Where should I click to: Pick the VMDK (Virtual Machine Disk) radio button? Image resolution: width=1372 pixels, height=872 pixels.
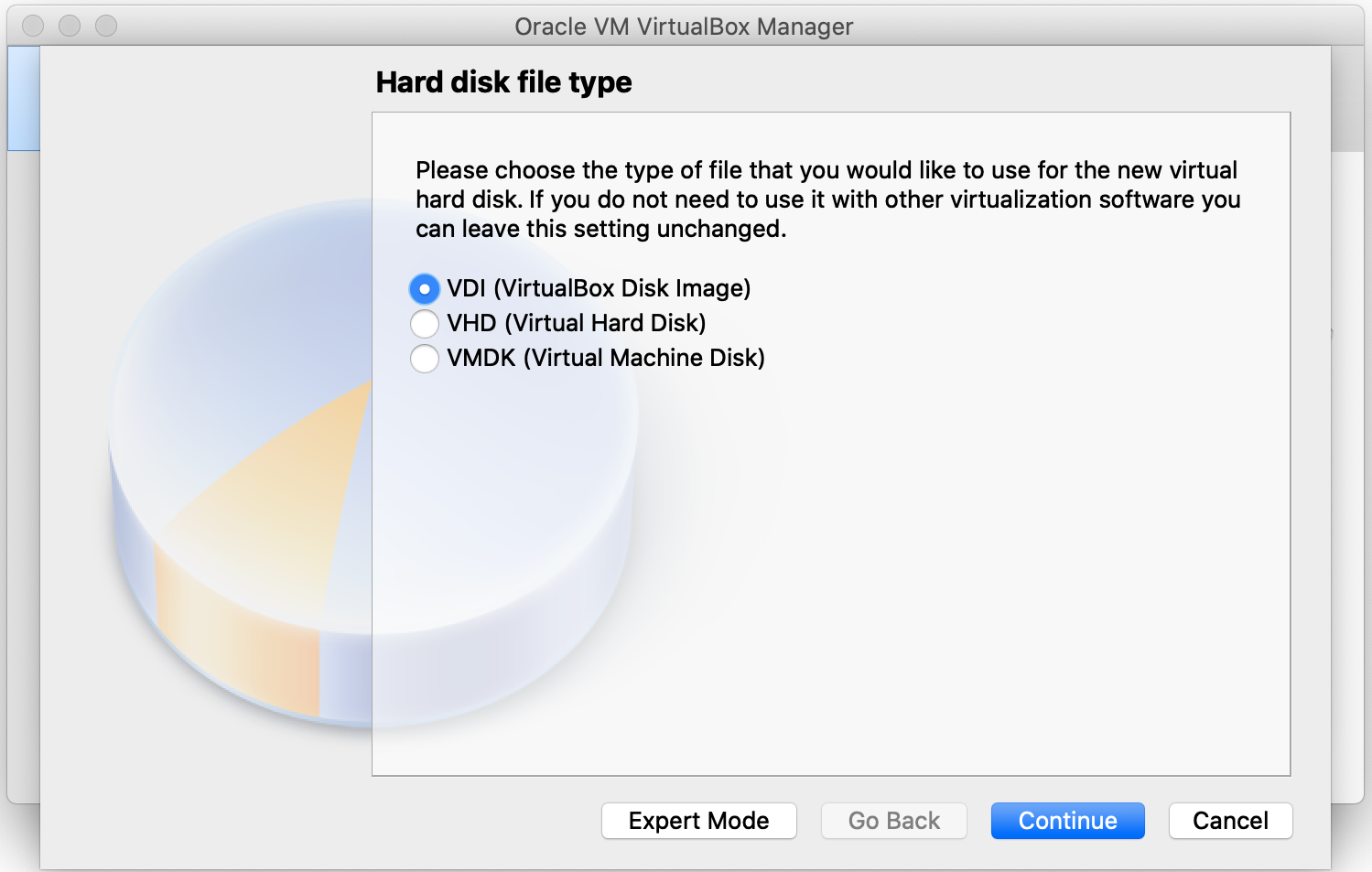pos(425,359)
